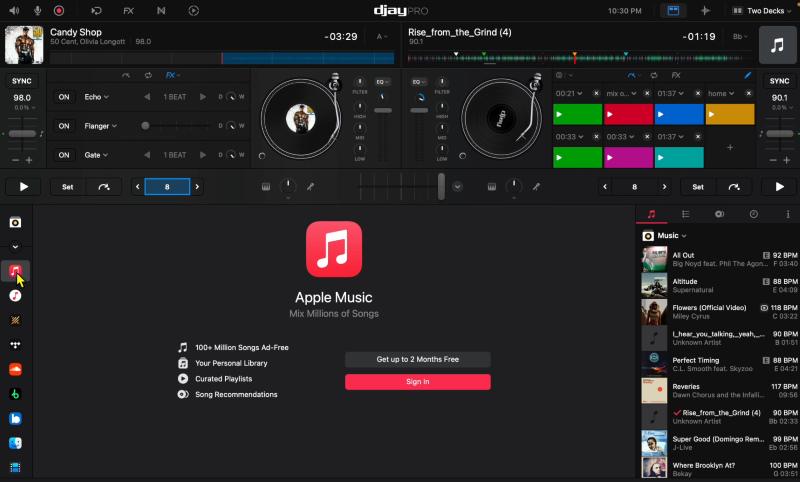Select the Apple Music source in sidebar
Image resolution: width=800 pixels, height=482 pixels.
(x=15, y=270)
